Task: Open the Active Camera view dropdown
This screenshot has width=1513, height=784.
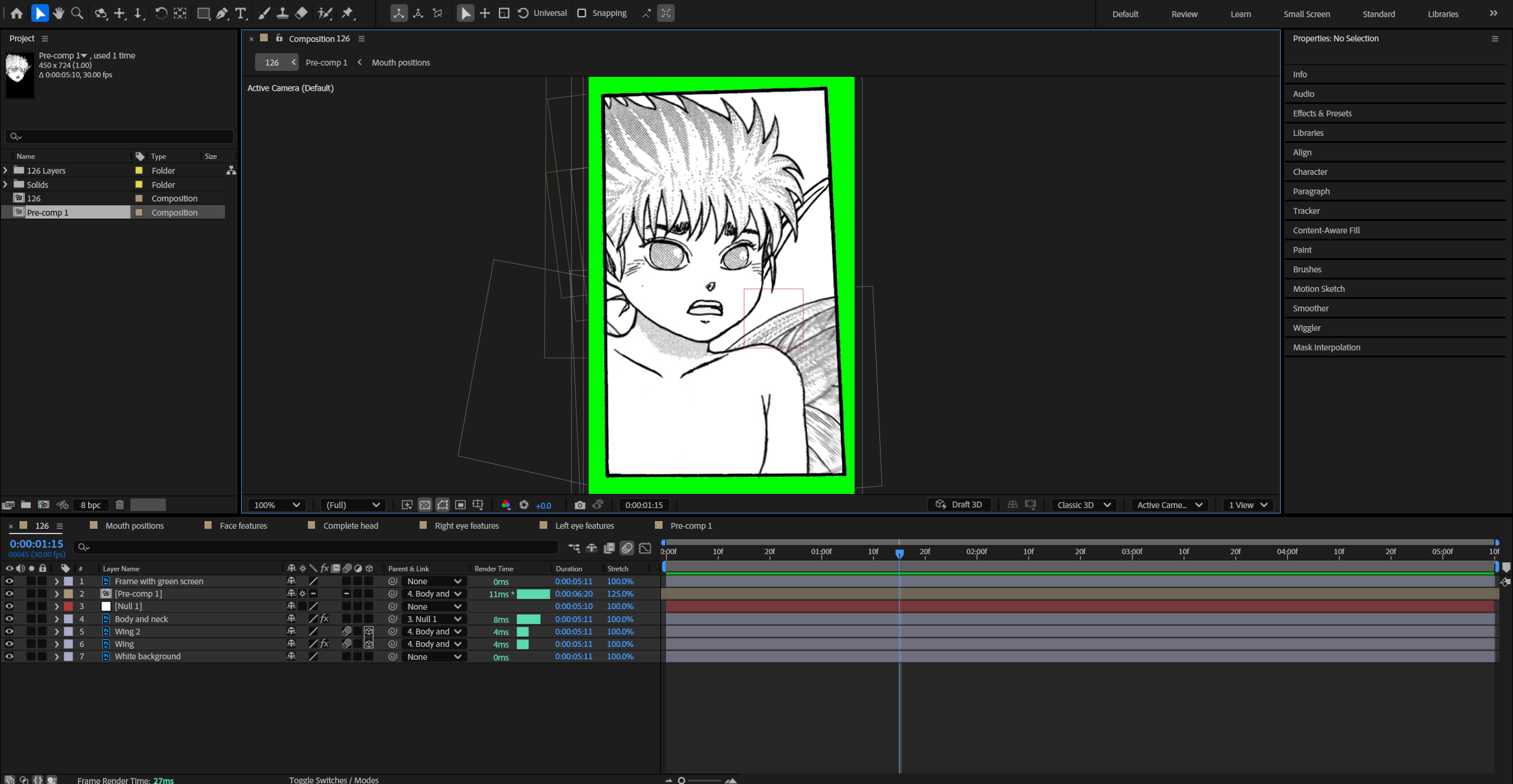Action: 1169,505
